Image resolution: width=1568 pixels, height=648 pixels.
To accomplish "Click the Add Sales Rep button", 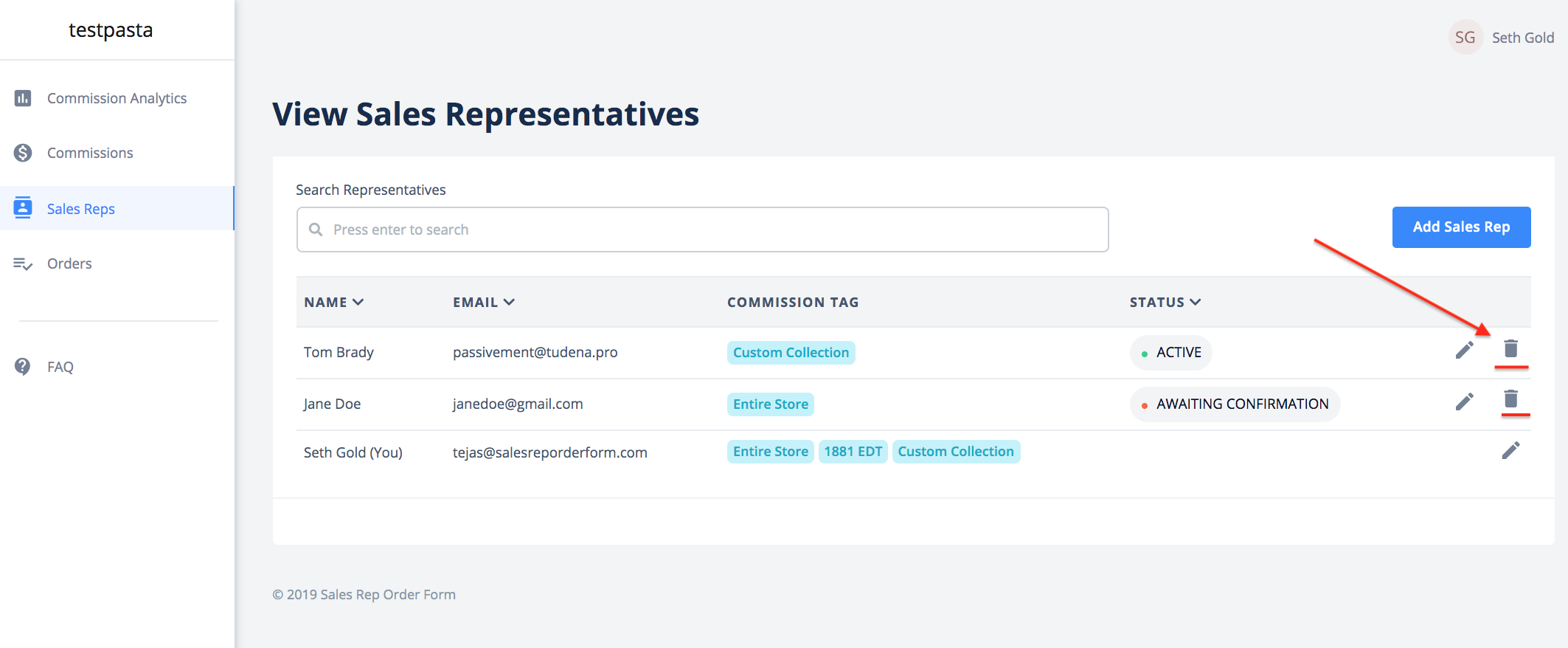I will [x=1461, y=227].
